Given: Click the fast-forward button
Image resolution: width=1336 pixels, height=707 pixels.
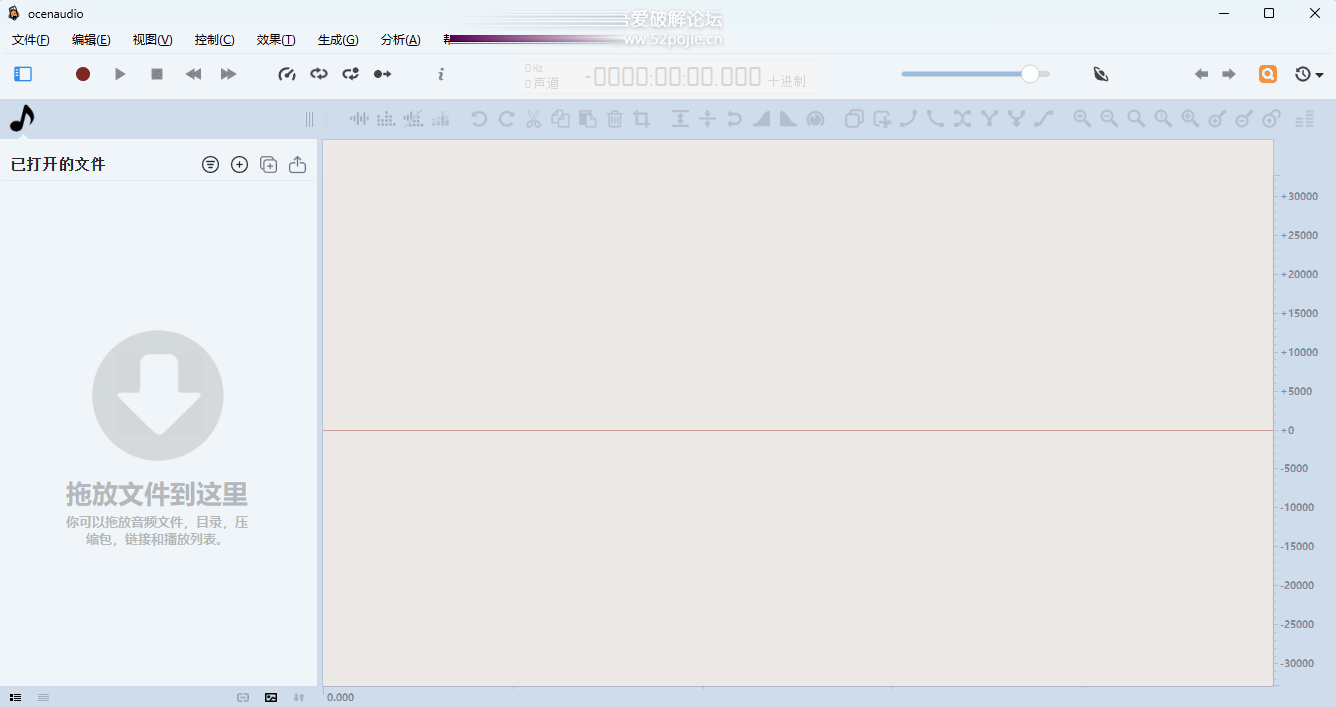Looking at the screenshot, I should [229, 74].
